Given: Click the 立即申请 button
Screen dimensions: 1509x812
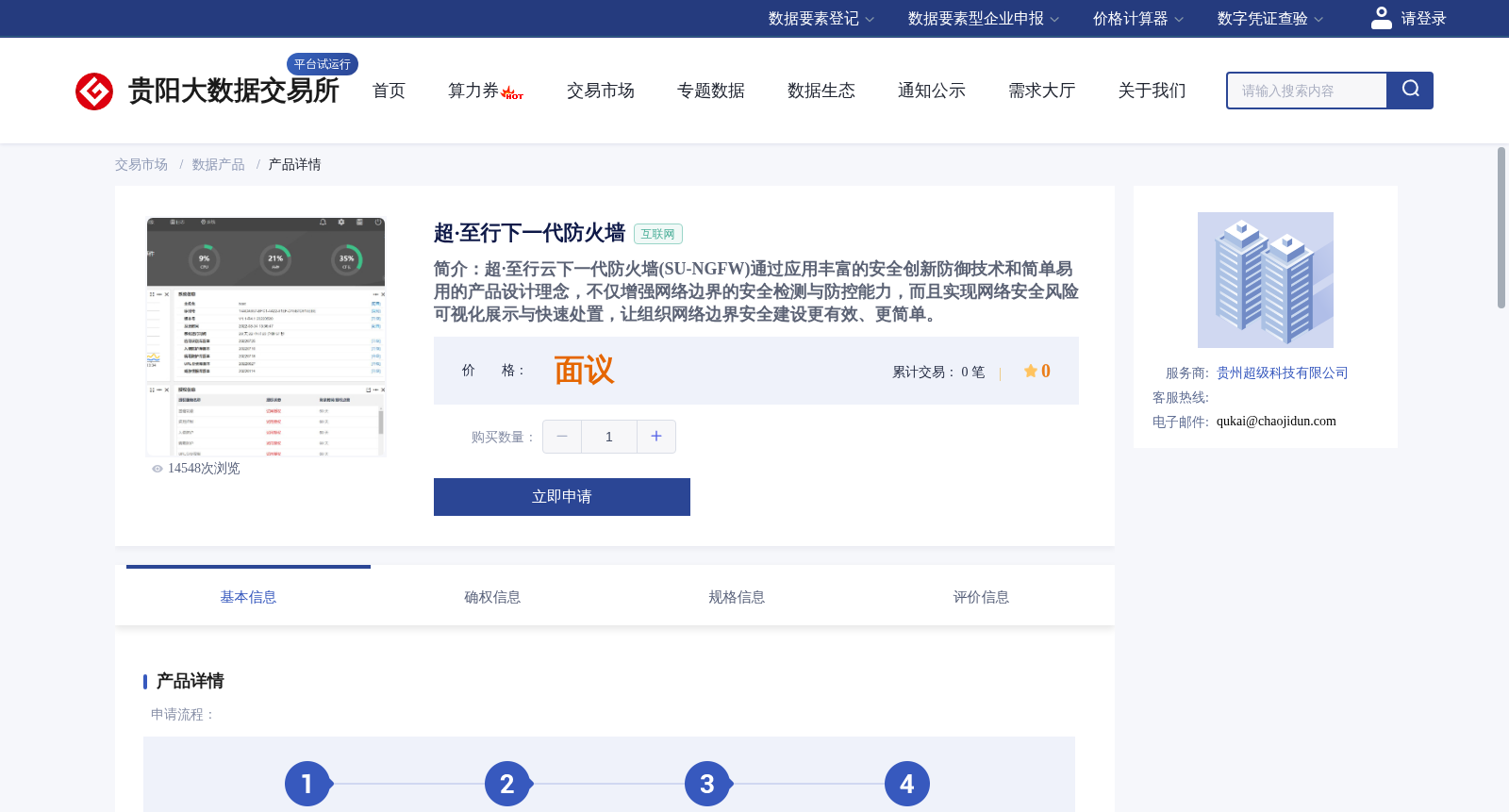Looking at the screenshot, I should pos(562,497).
